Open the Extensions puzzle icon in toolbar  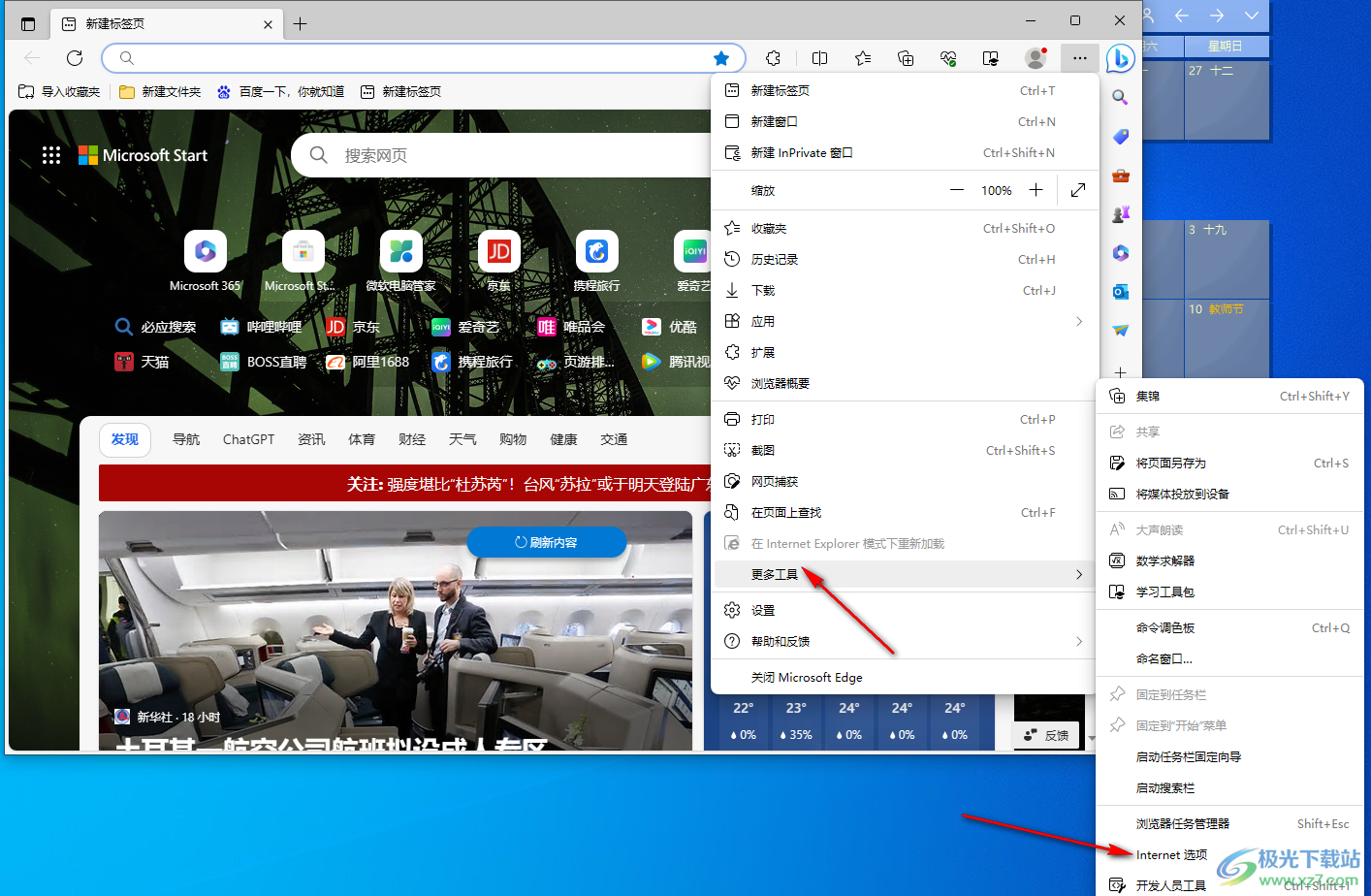pyautogui.click(x=773, y=58)
